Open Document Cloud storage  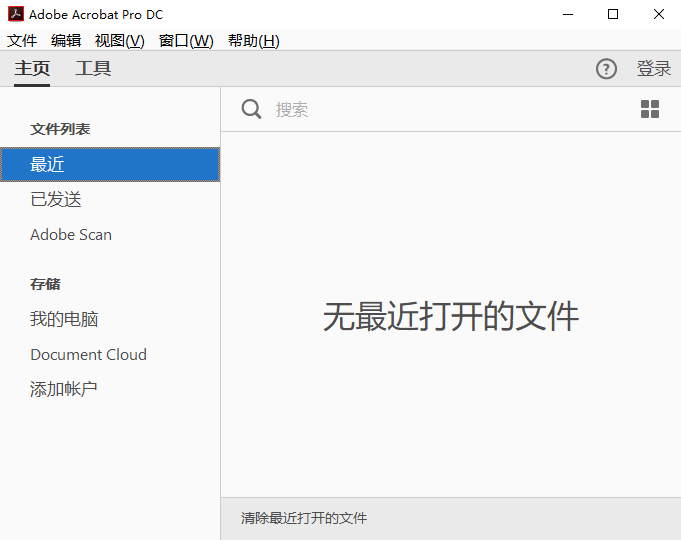88,354
